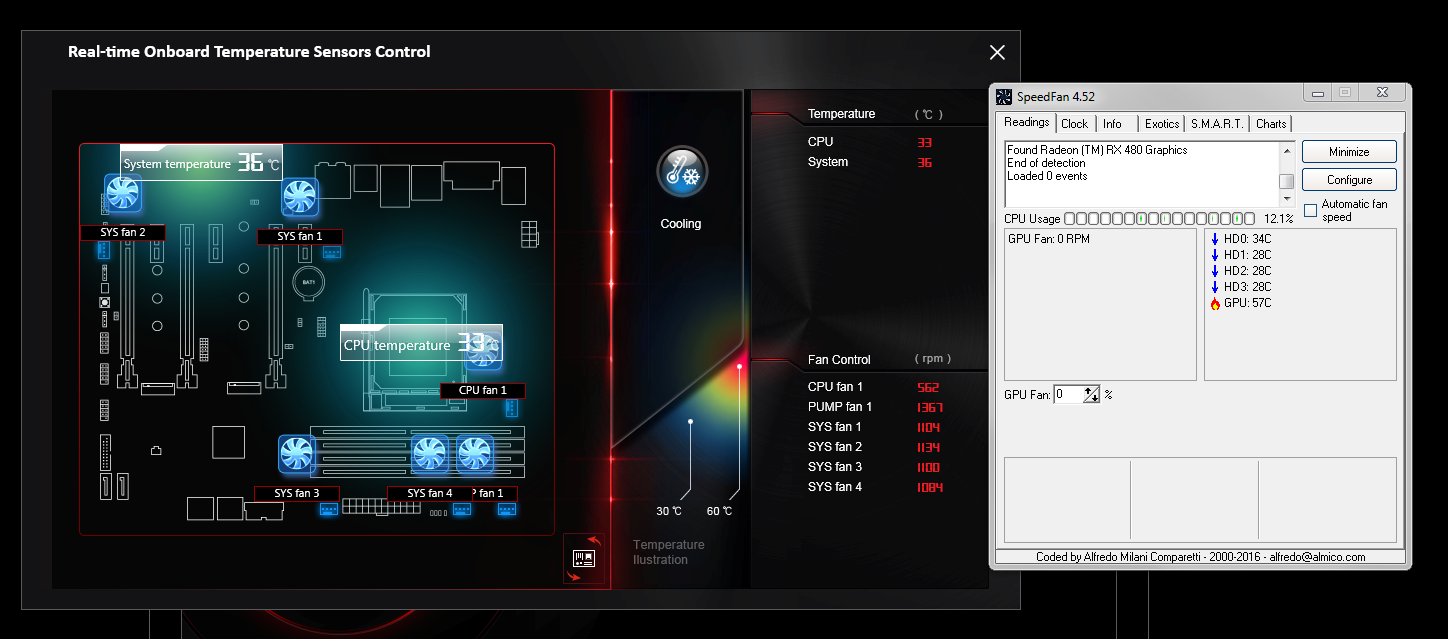Click the CPU temperature 33 ℃ overlay

click(x=421, y=343)
